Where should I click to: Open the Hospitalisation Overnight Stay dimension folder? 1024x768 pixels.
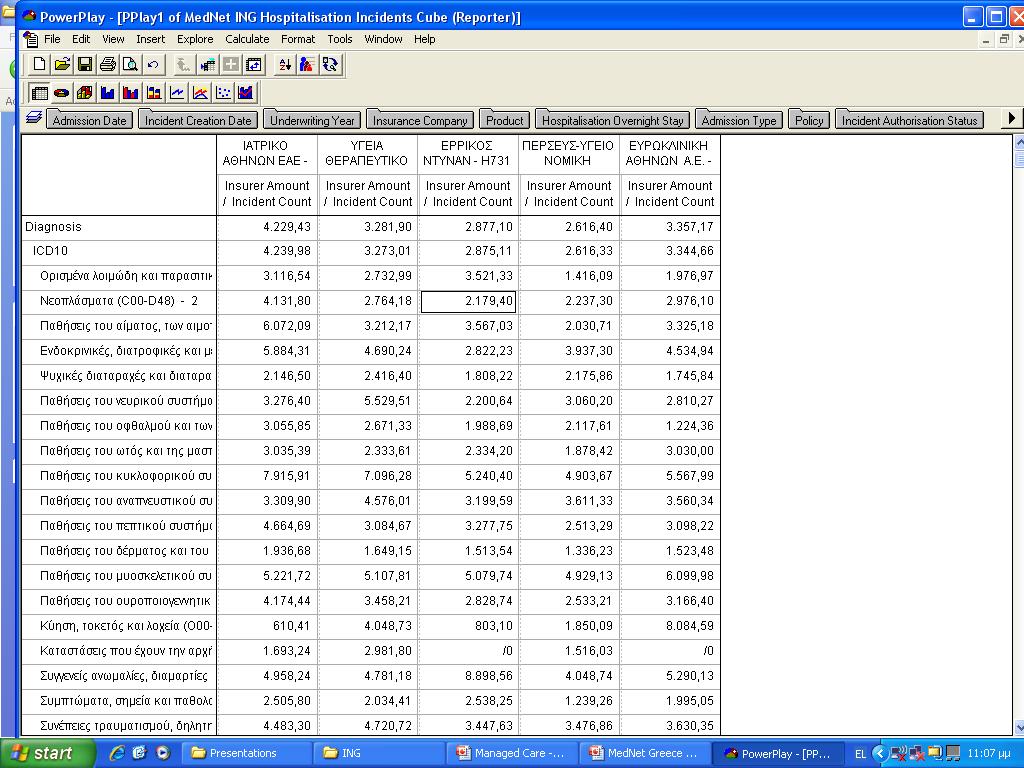(613, 120)
